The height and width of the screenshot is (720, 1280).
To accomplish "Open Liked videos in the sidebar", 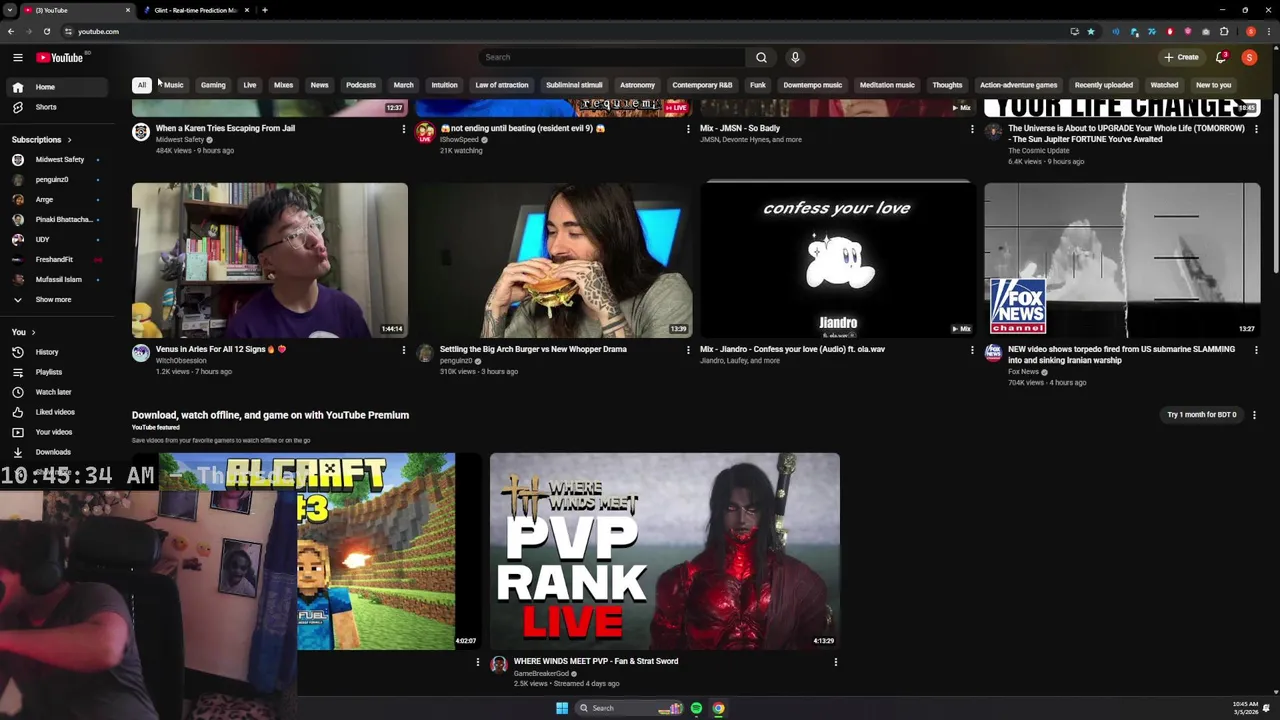I will pos(55,412).
